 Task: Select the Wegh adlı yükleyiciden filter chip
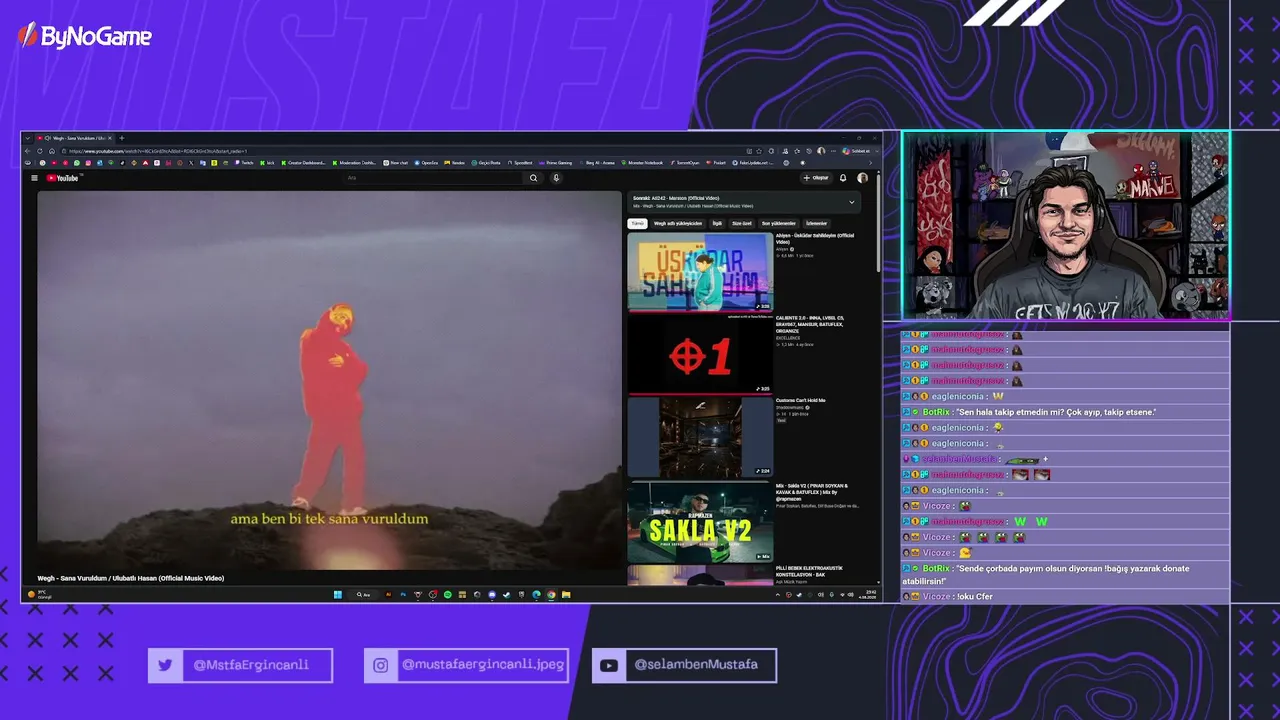tap(678, 224)
